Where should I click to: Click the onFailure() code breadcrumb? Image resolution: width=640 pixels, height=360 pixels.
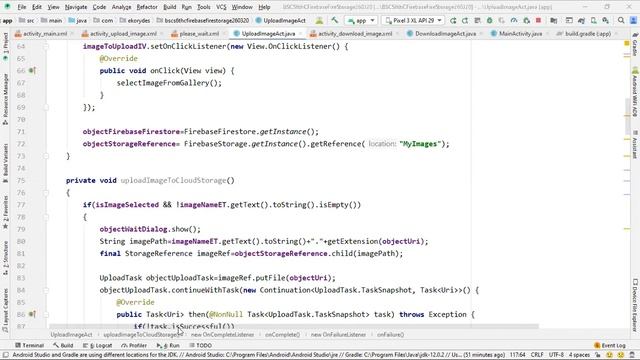[391, 335]
